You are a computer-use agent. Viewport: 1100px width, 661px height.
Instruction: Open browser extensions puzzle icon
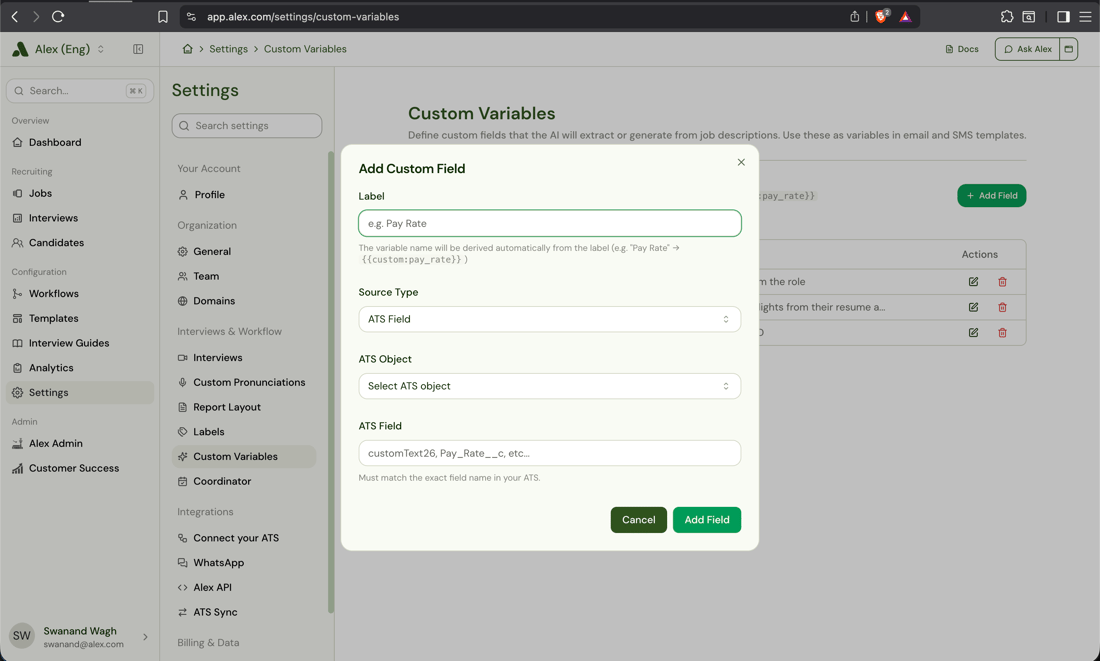(x=1007, y=17)
